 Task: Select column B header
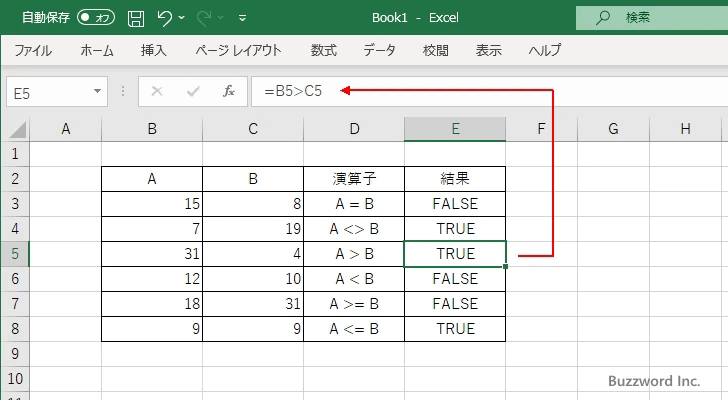pos(152,129)
